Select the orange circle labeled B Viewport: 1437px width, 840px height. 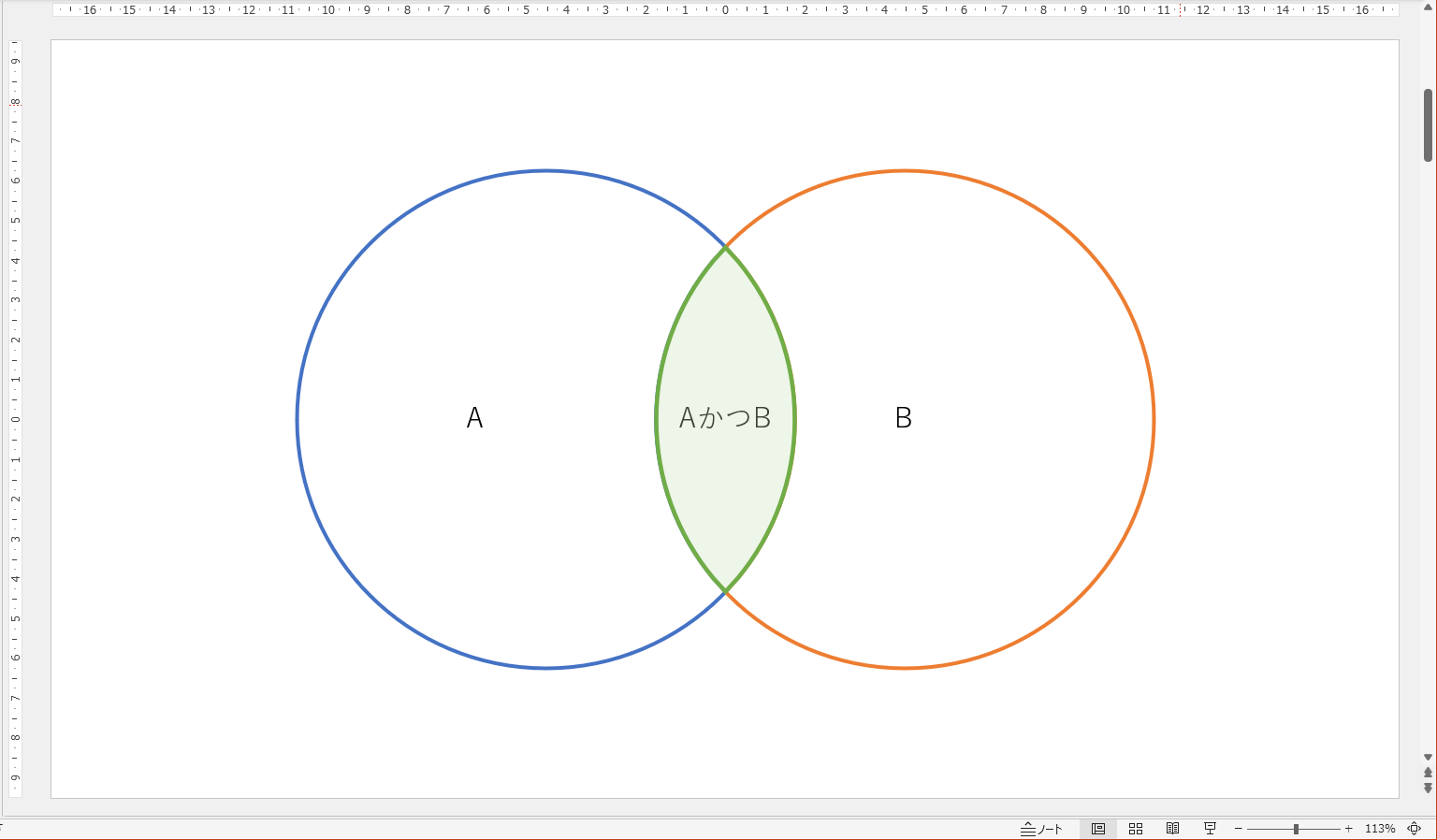tap(904, 418)
